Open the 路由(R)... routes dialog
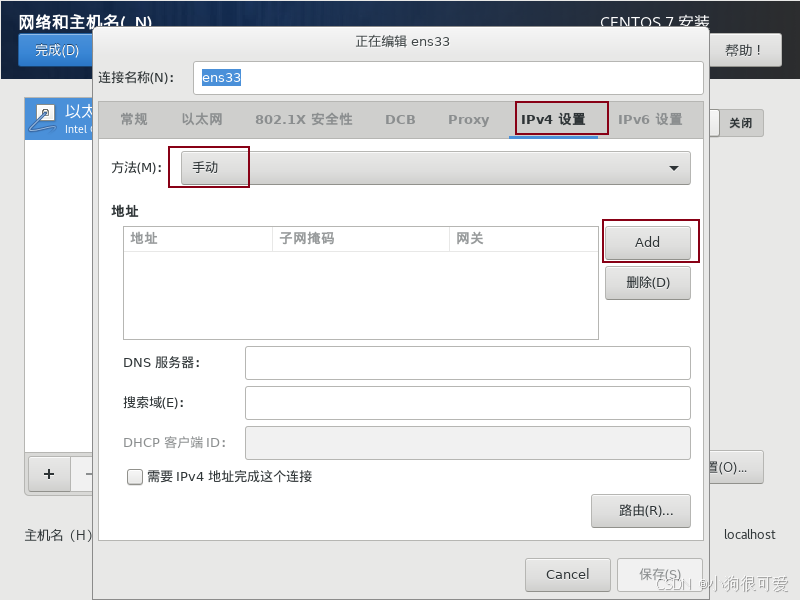The image size is (800, 600). click(641, 511)
